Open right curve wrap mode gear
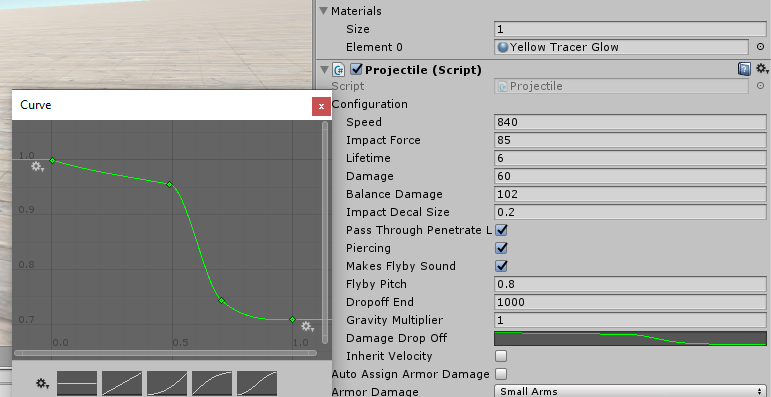The image size is (771, 397). pyautogui.click(x=308, y=326)
